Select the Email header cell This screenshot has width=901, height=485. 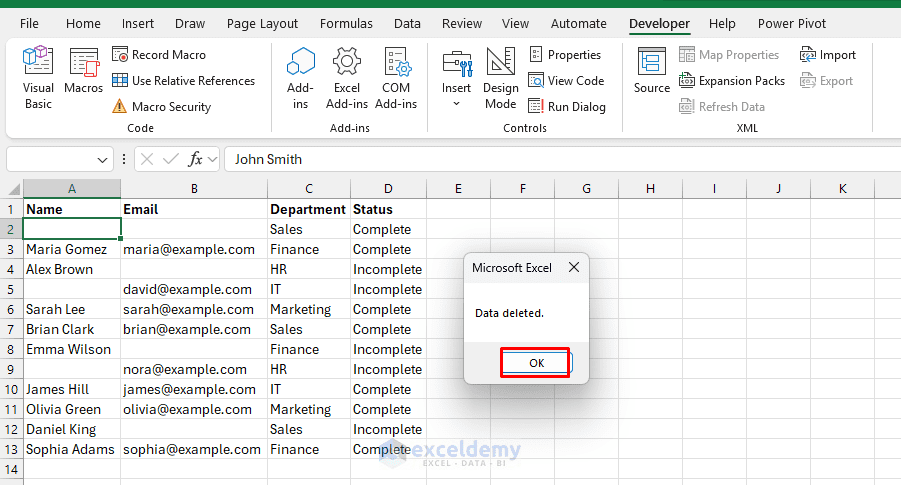[194, 209]
